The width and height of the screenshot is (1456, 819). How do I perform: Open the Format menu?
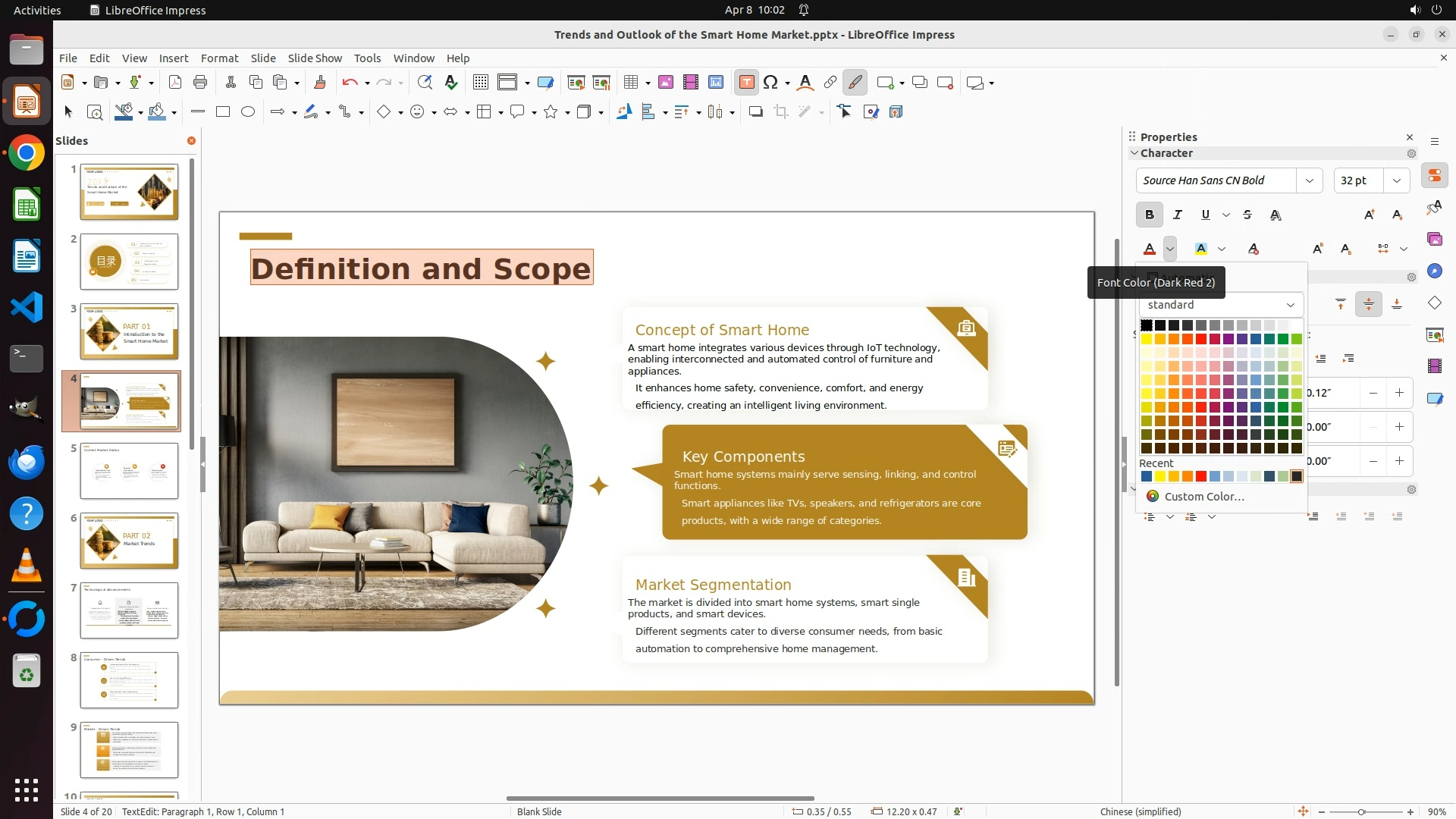(219, 58)
